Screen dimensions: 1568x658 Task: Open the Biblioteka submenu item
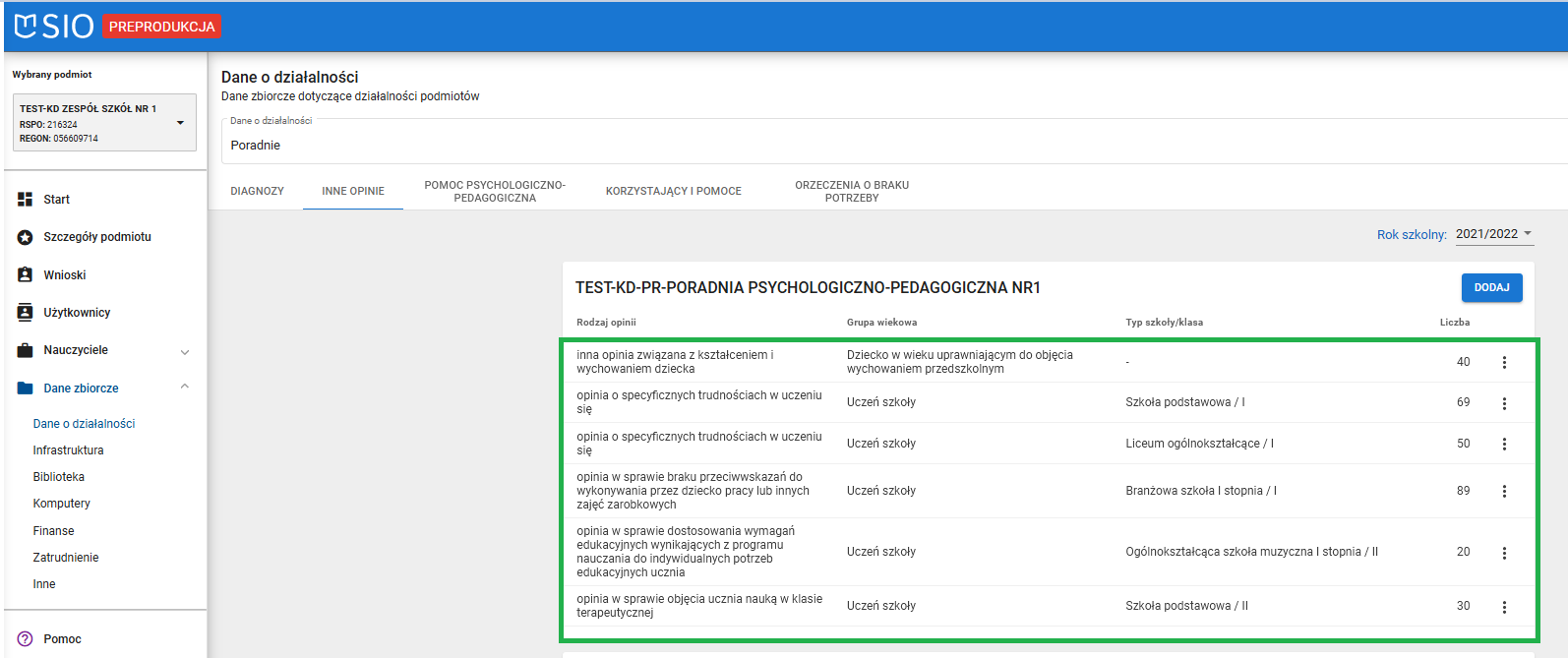tap(59, 477)
